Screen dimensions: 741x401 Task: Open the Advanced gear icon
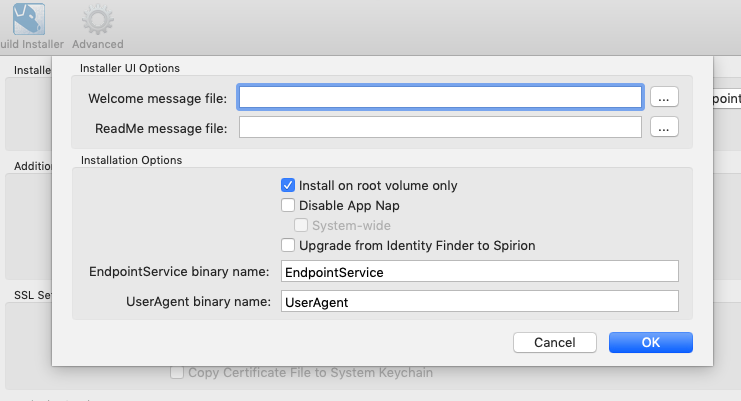[x=97, y=19]
